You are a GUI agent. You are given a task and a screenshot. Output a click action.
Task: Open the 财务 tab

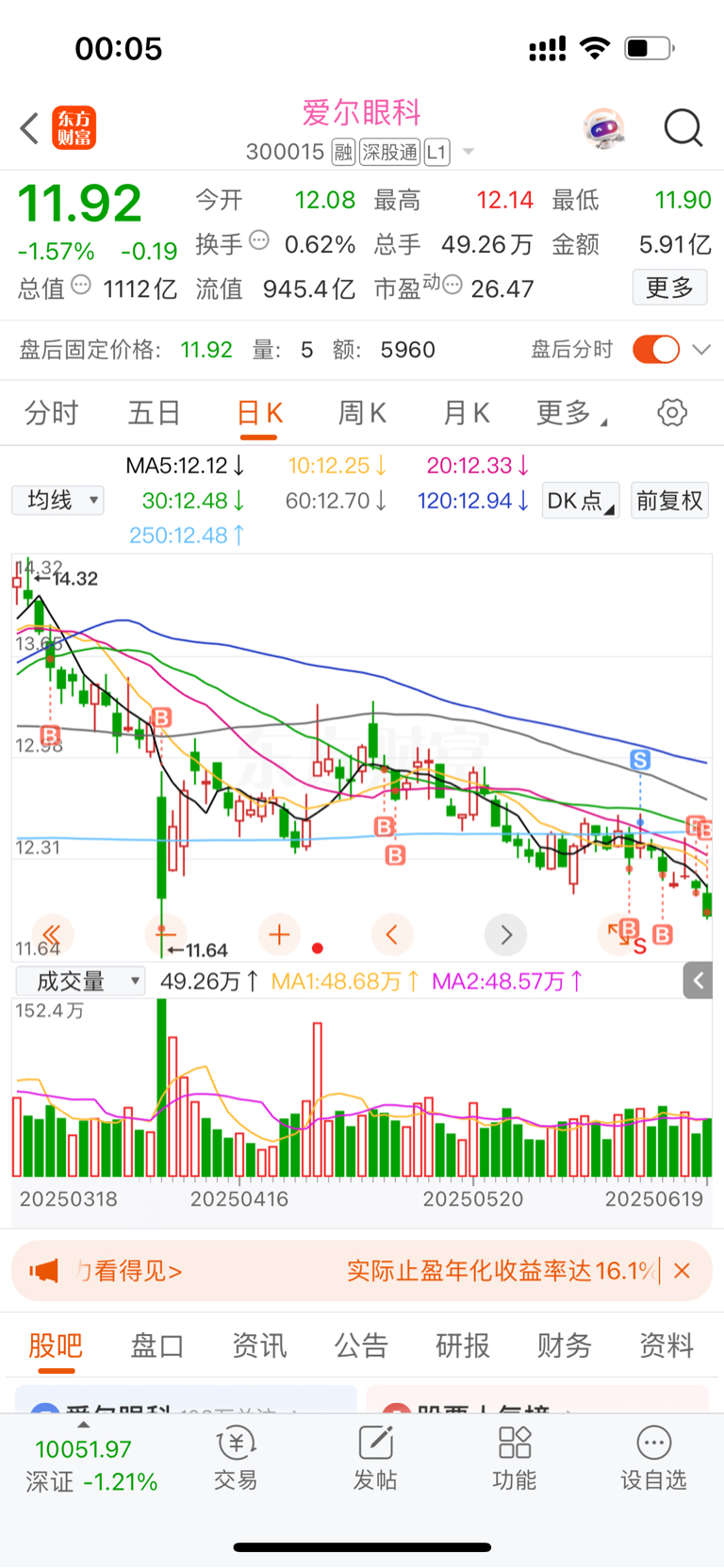[x=565, y=1345]
